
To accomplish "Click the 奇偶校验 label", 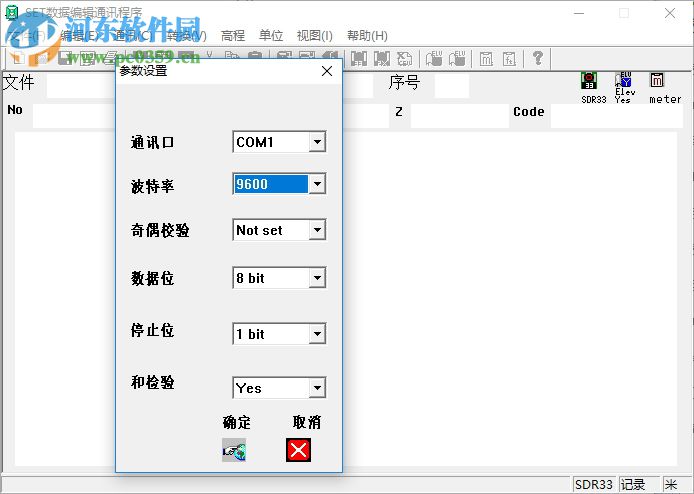I will click(160, 230).
